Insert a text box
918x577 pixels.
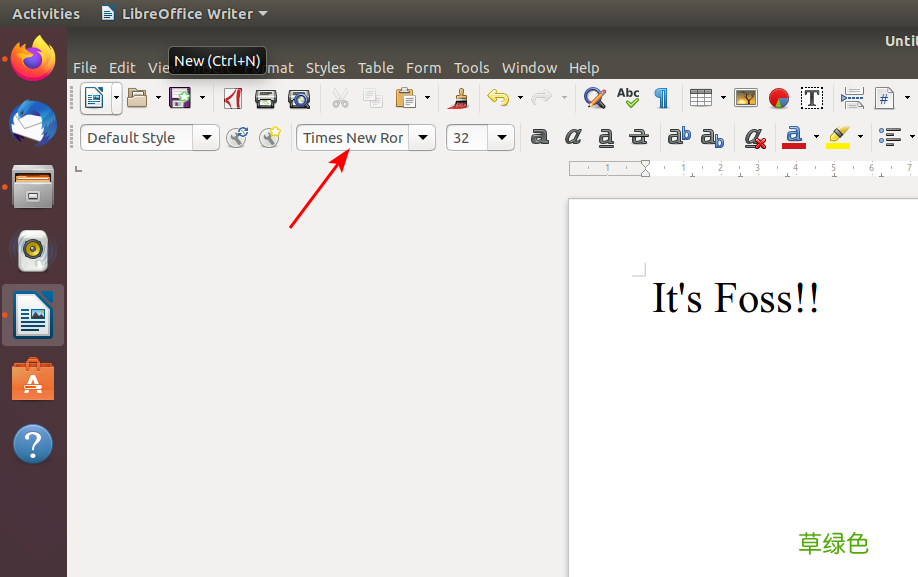[812, 98]
